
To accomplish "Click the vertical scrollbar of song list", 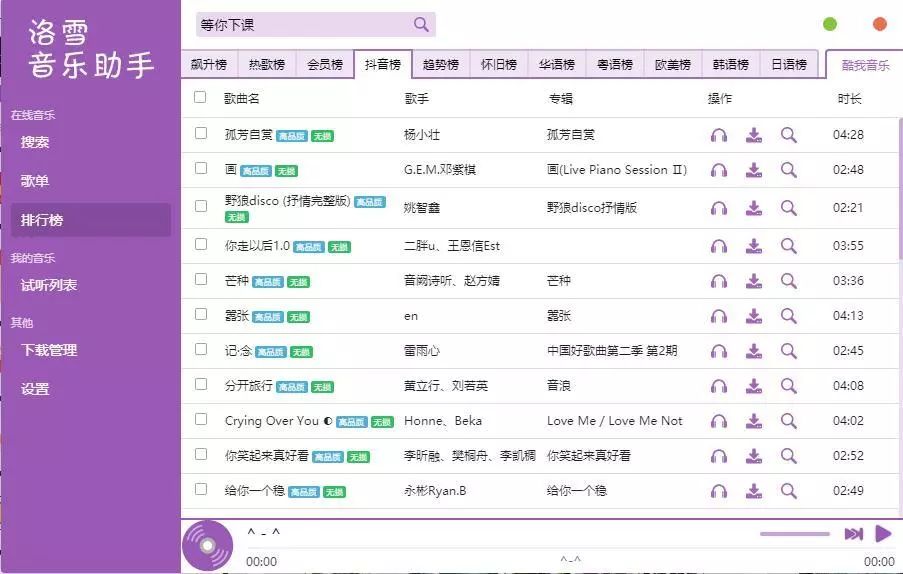I will (x=900, y=189).
